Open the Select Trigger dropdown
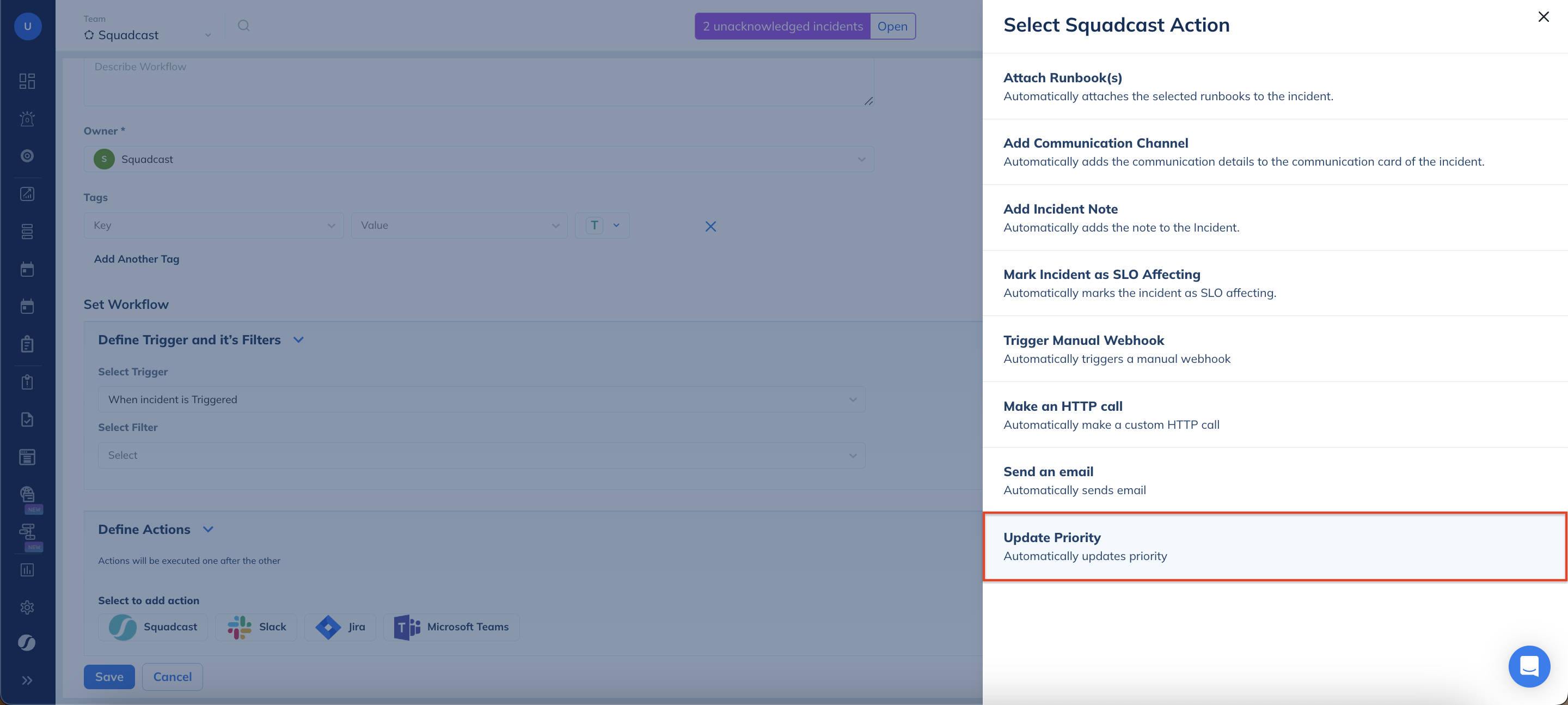The width and height of the screenshot is (1568, 705). tap(481, 400)
